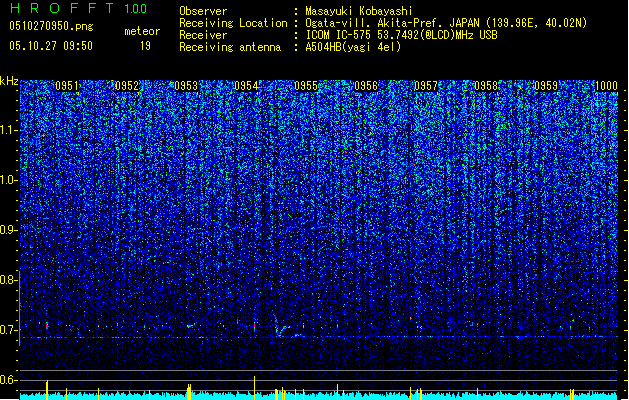
Task: Click the observer name Masayuki Kobayashi
Action: coord(359,11)
